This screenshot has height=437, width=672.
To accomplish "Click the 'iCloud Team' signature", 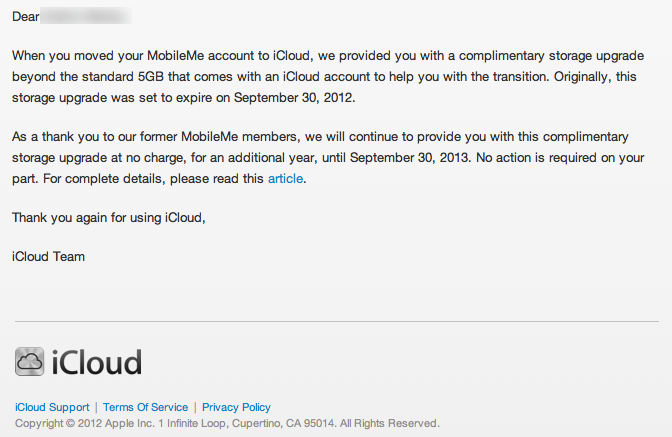I will point(48,257).
